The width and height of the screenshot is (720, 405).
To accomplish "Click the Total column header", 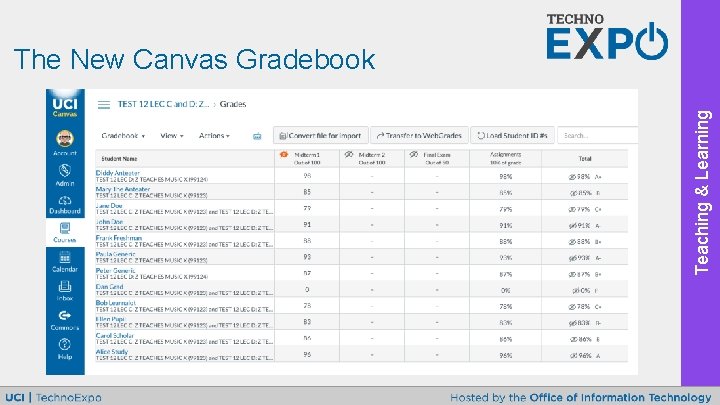I will (x=585, y=158).
